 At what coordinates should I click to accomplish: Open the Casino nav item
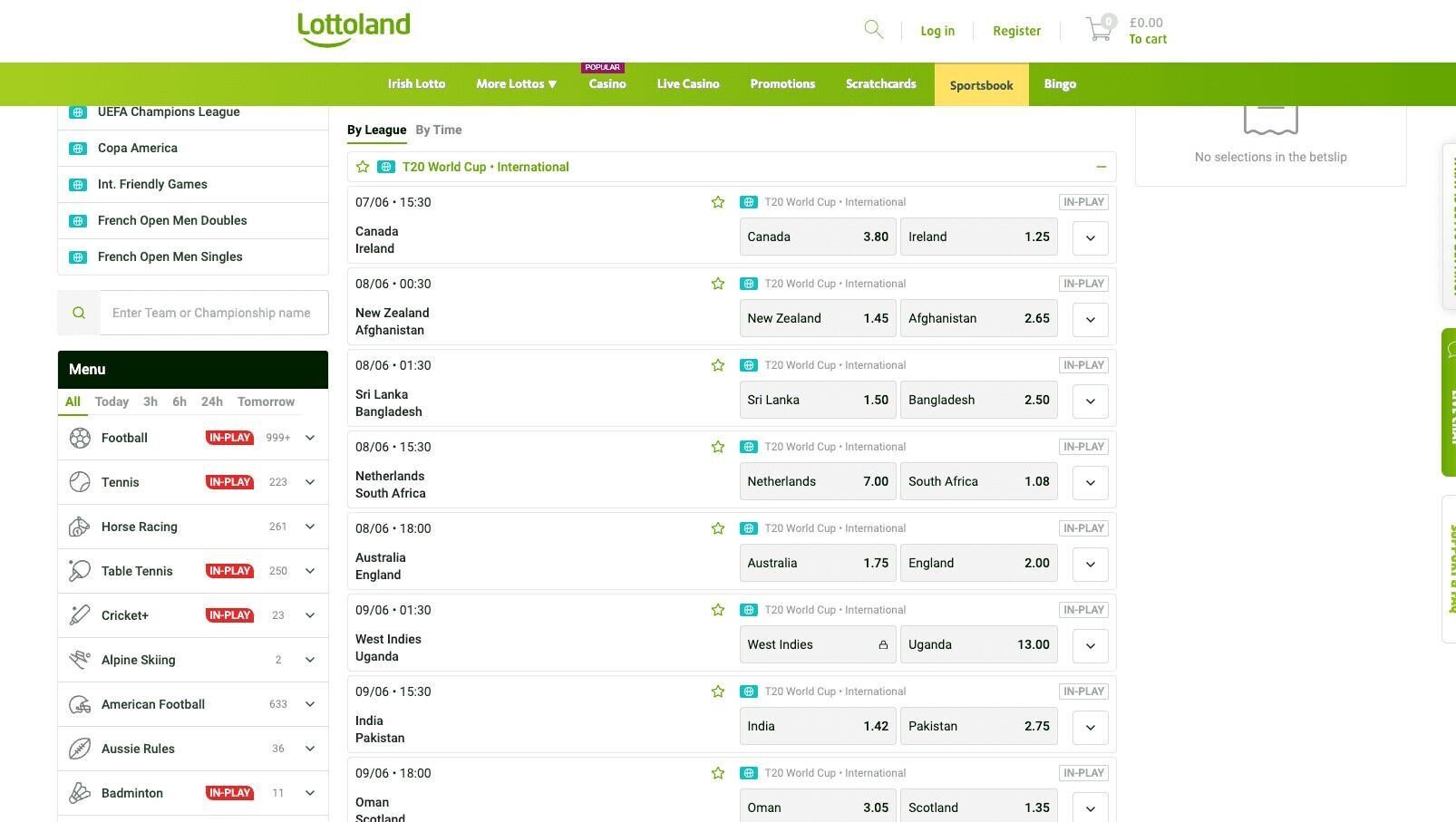(x=607, y=84)
